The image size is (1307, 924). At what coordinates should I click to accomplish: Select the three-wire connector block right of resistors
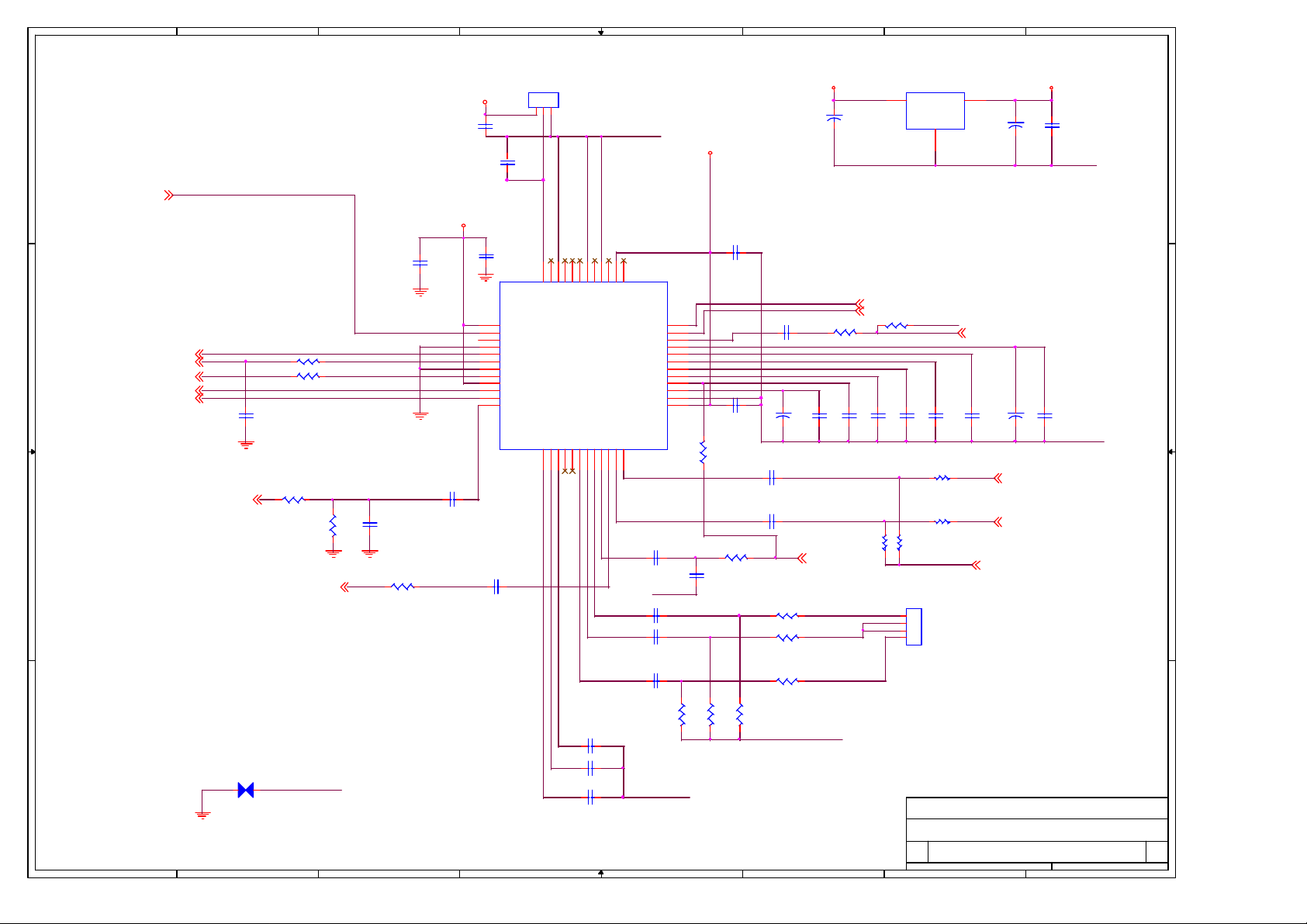(x=914, y=627)
